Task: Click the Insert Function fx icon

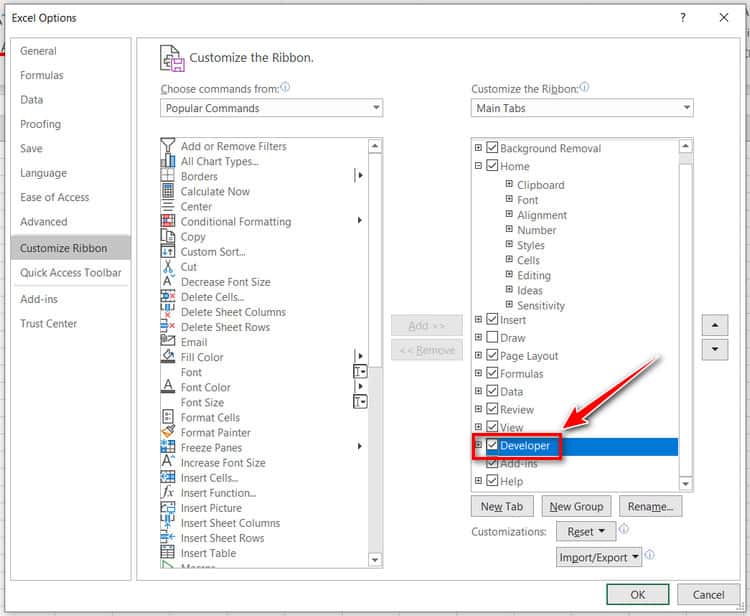Action: coord(168,493)
